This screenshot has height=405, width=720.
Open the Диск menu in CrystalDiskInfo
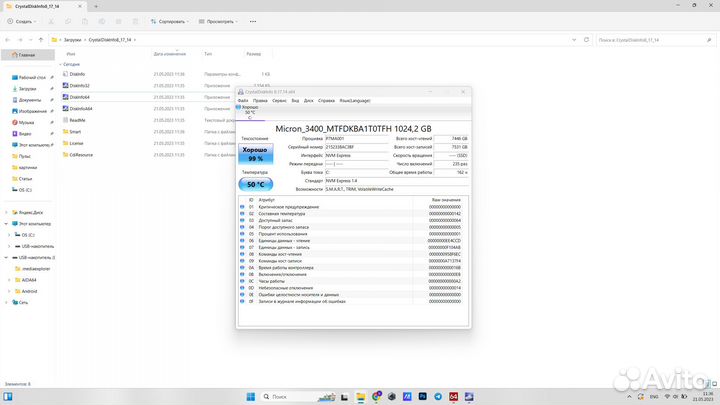click(x=308, y=100)
